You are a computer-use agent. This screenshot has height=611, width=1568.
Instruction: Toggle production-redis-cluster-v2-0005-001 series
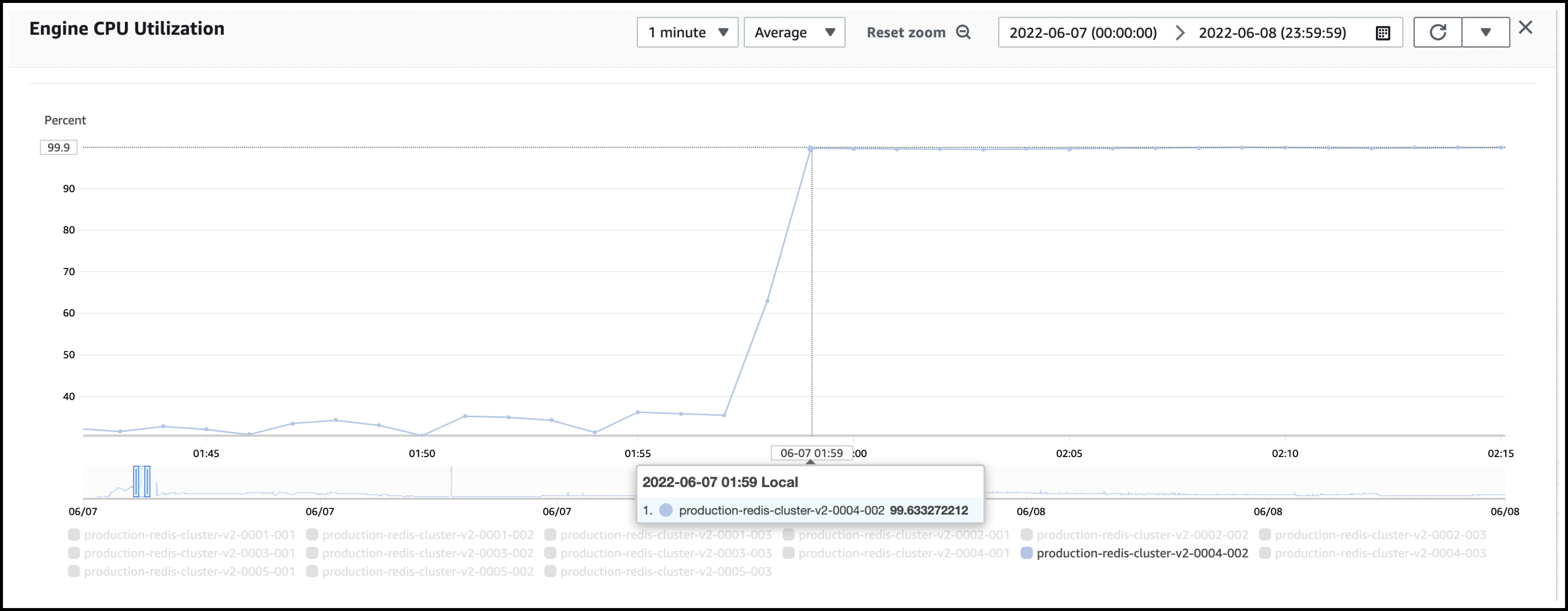(x=182, y=571)
